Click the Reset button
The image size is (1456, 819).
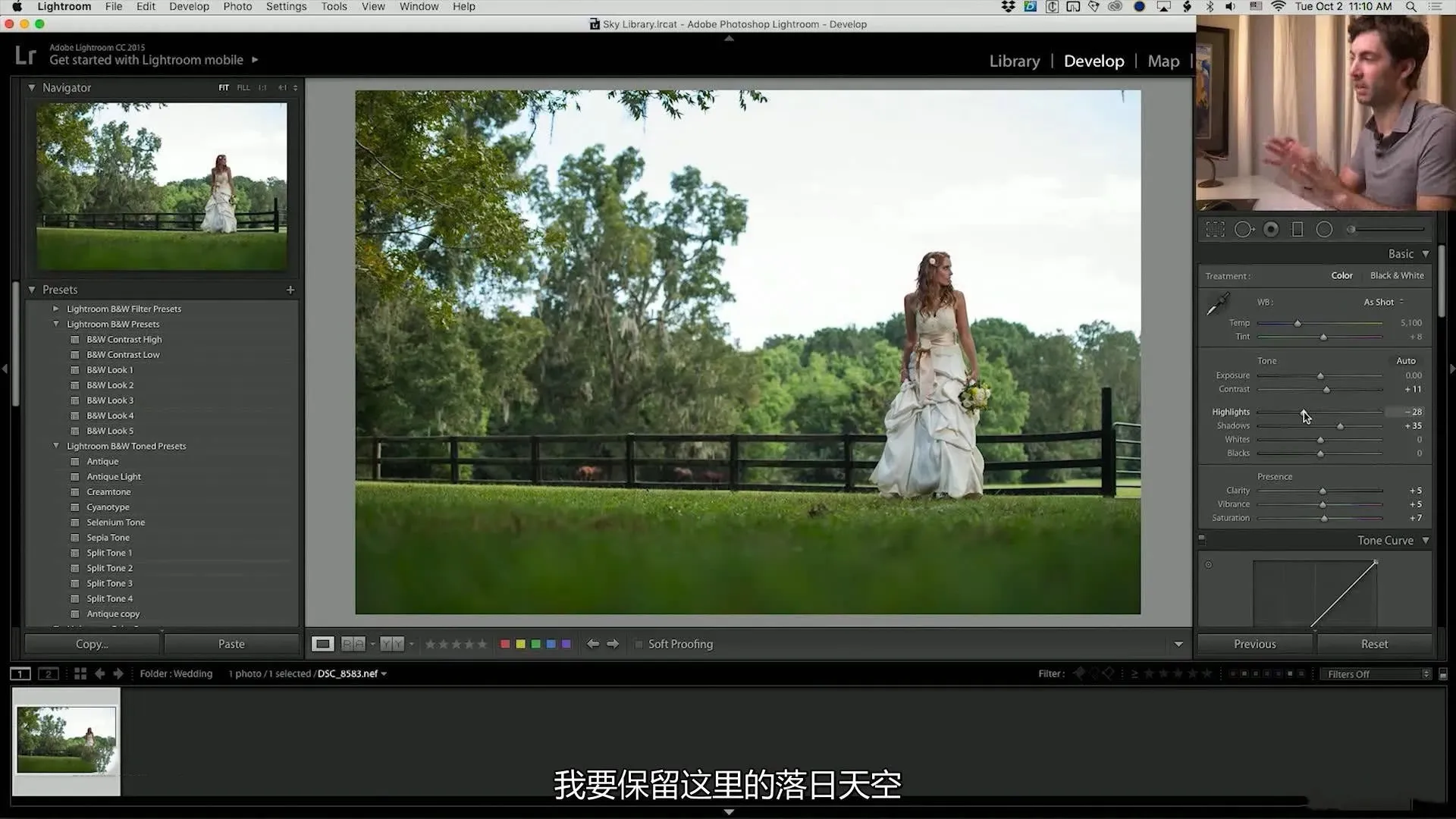coord(1374,644)
